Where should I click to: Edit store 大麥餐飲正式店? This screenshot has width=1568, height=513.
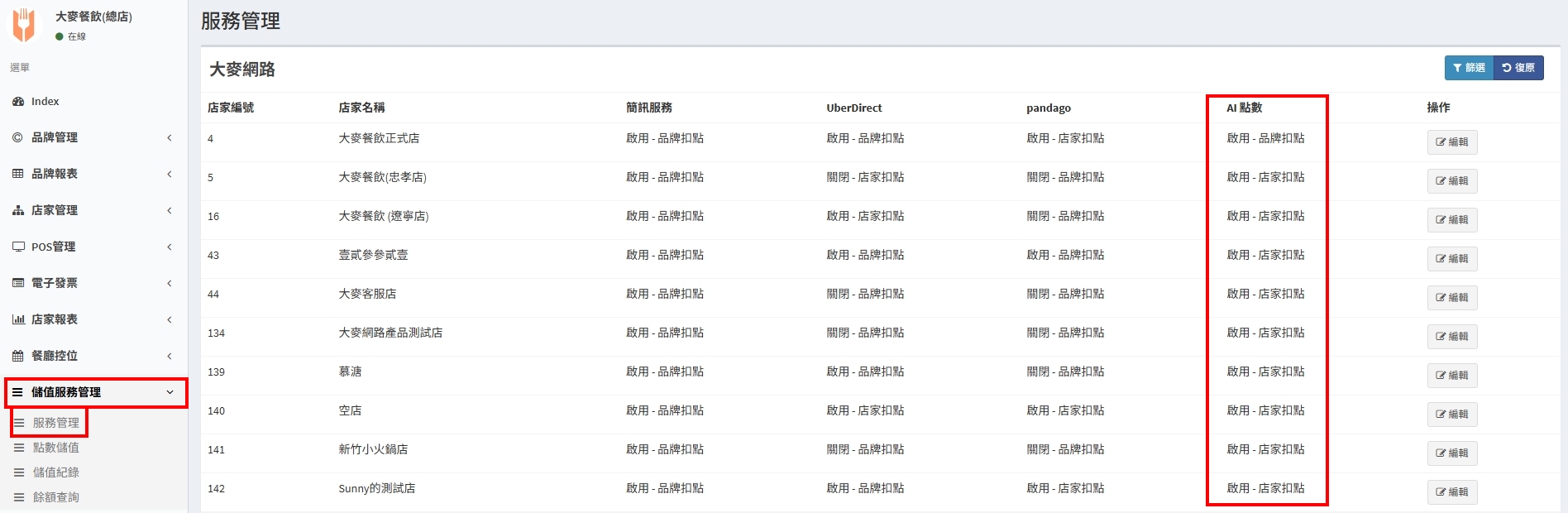pyautogui.click(x=1452, y=142)
